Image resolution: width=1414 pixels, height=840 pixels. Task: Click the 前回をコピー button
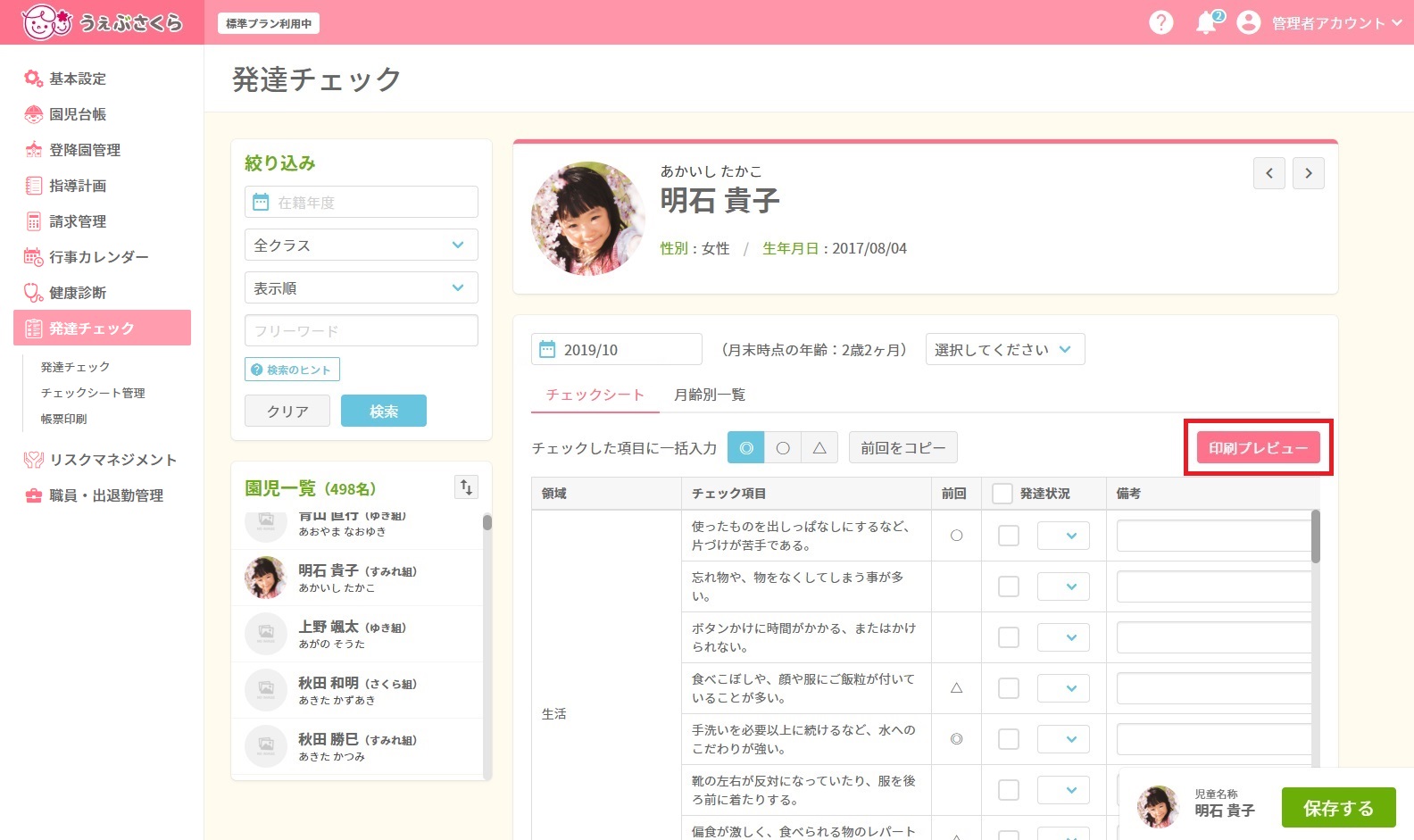tap(903, 447)
